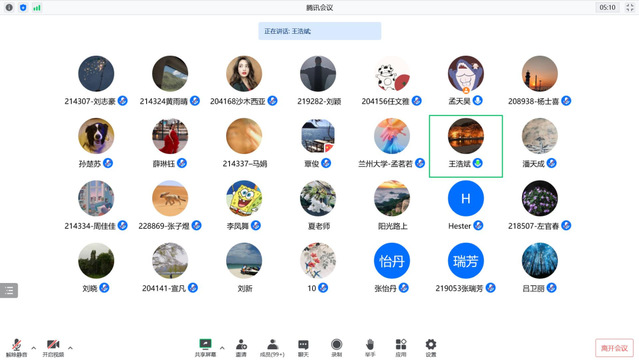
Task: Open screen share options arrow
Action: click(x=222, y=348)
